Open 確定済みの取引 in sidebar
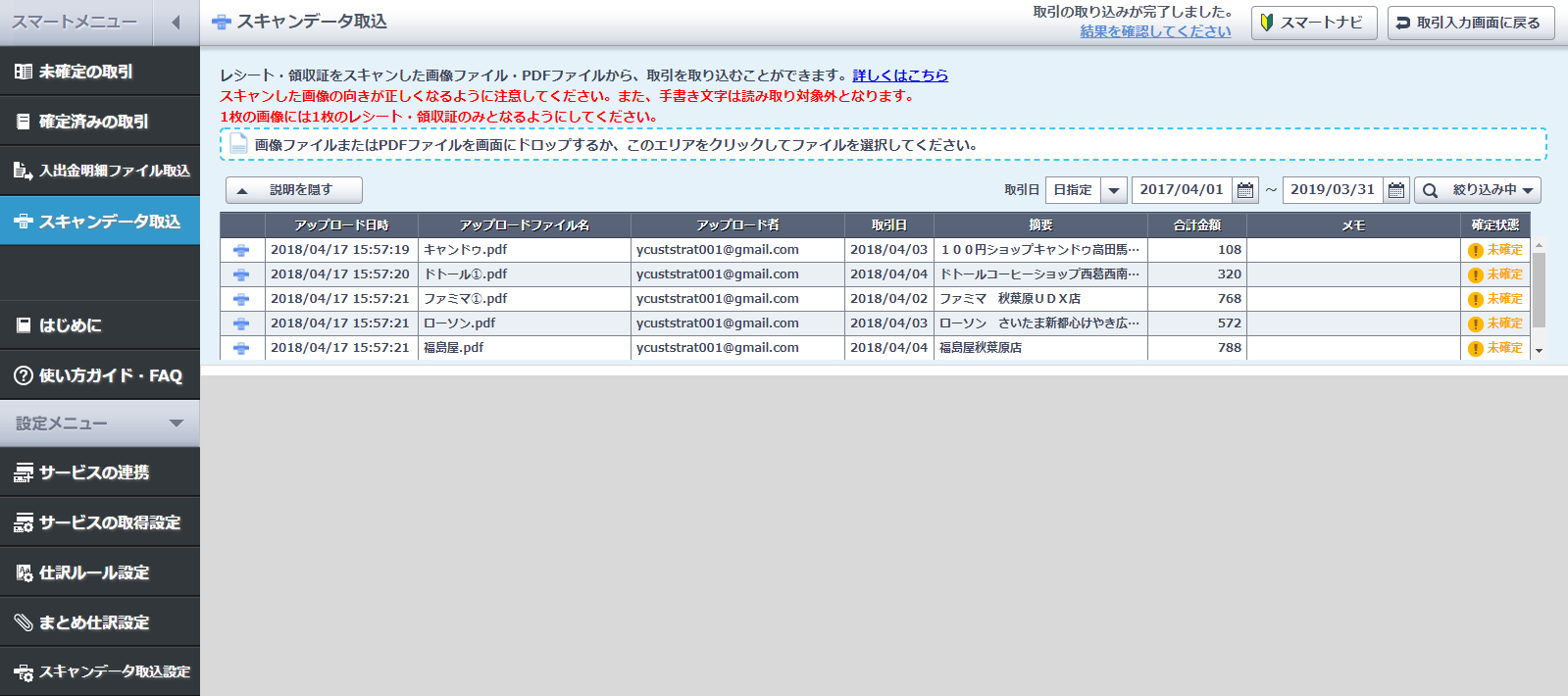The width and height of the screenshot is (1568, 696). pos(100,122)
